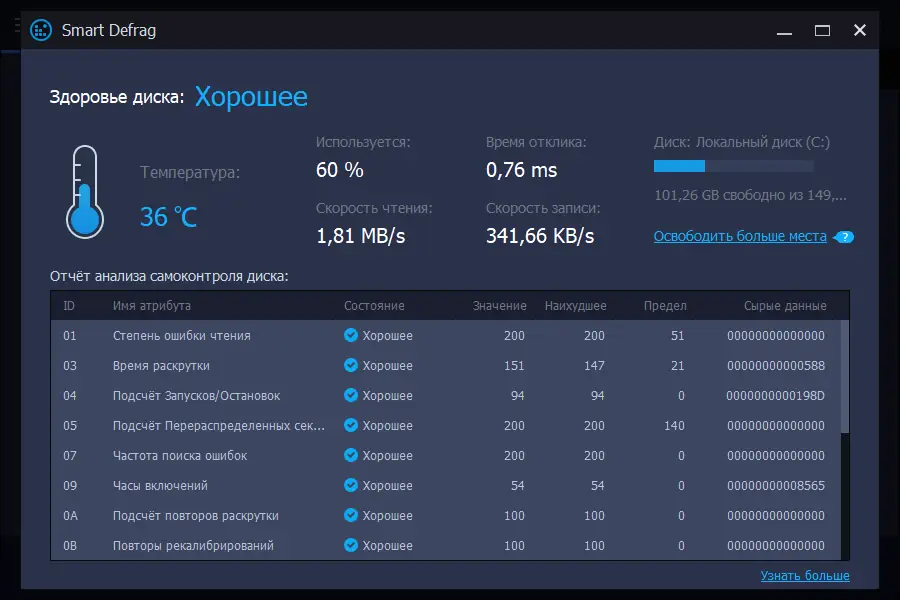This screenshot has height=600, width=900.
Task: Click status check icon for Степень ошибки чтения
Action: [351, 336]
